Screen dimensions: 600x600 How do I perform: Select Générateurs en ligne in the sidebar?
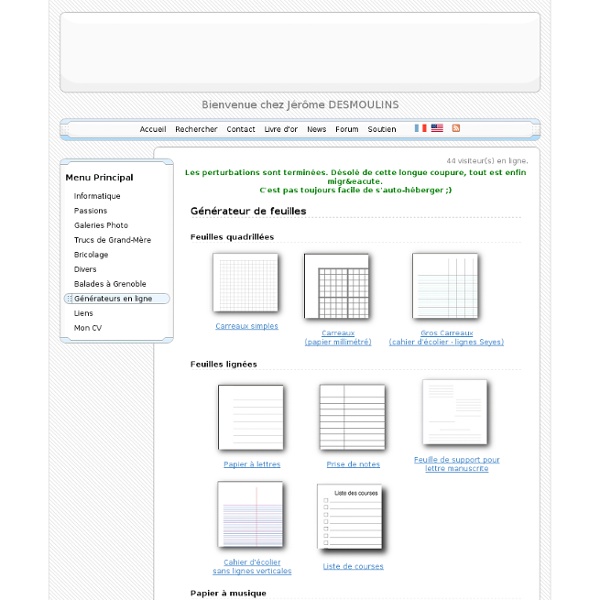tap(117, 298)
